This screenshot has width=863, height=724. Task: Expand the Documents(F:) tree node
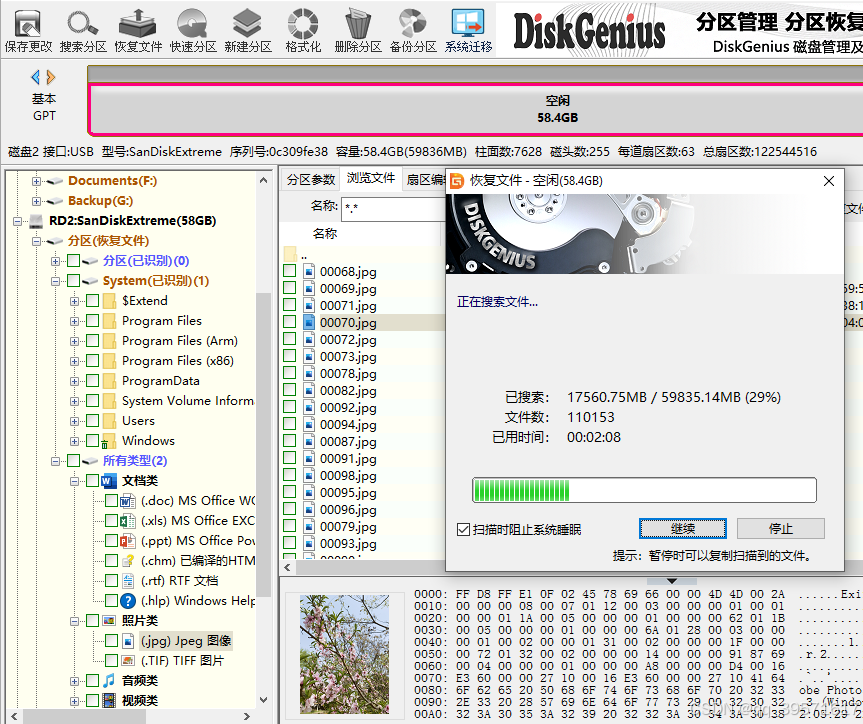tap(36, 181)
